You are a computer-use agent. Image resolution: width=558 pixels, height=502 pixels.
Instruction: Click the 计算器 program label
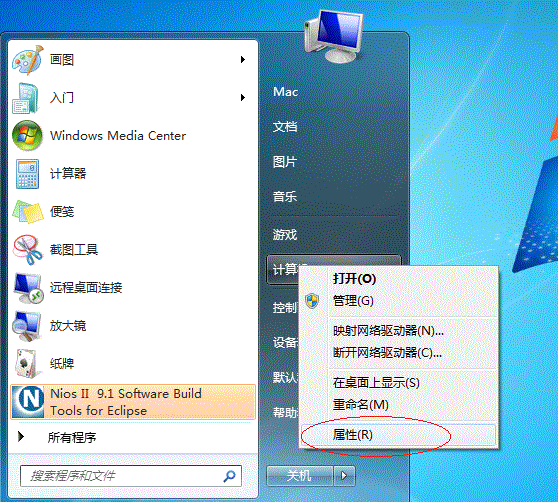68,174
